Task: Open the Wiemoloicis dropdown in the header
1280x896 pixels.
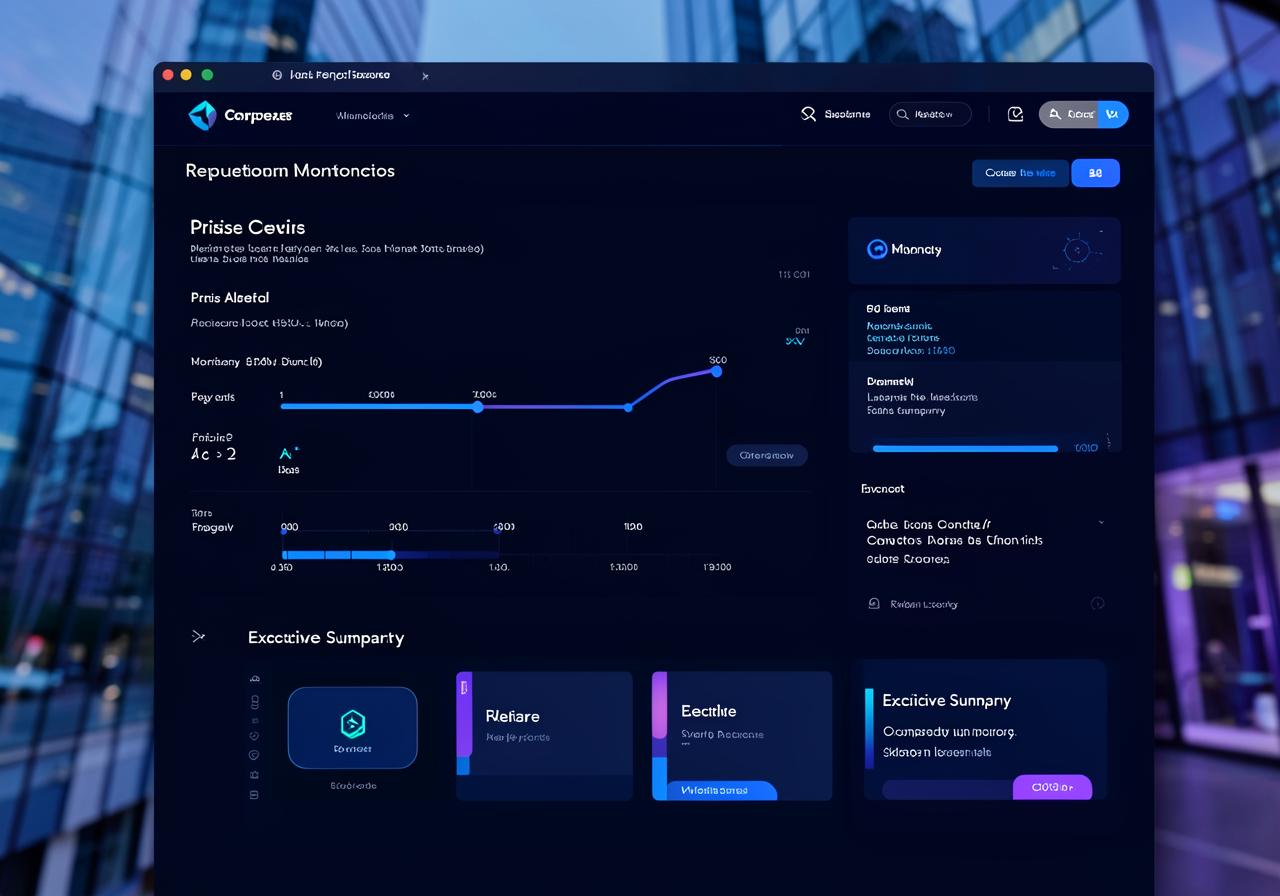Action: [x=373, y=115]
